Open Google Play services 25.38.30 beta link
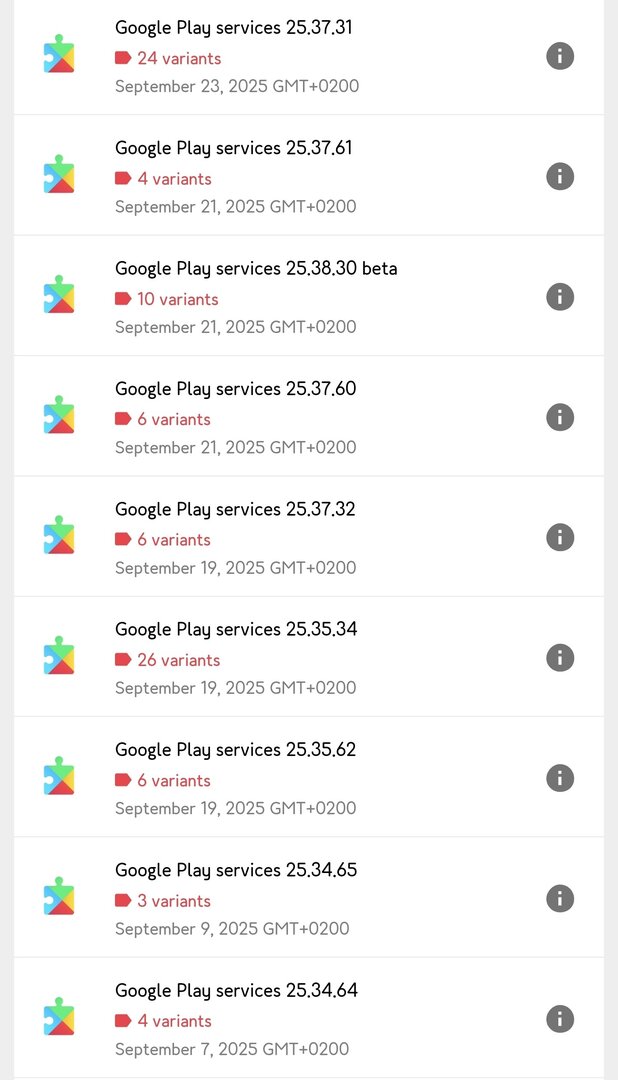 click(256, 269)
